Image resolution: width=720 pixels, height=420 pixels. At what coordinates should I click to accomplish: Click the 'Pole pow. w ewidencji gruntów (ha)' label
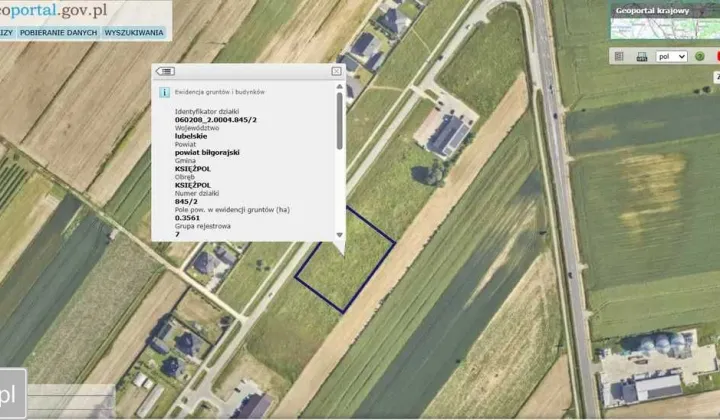(x=232, y=210)
